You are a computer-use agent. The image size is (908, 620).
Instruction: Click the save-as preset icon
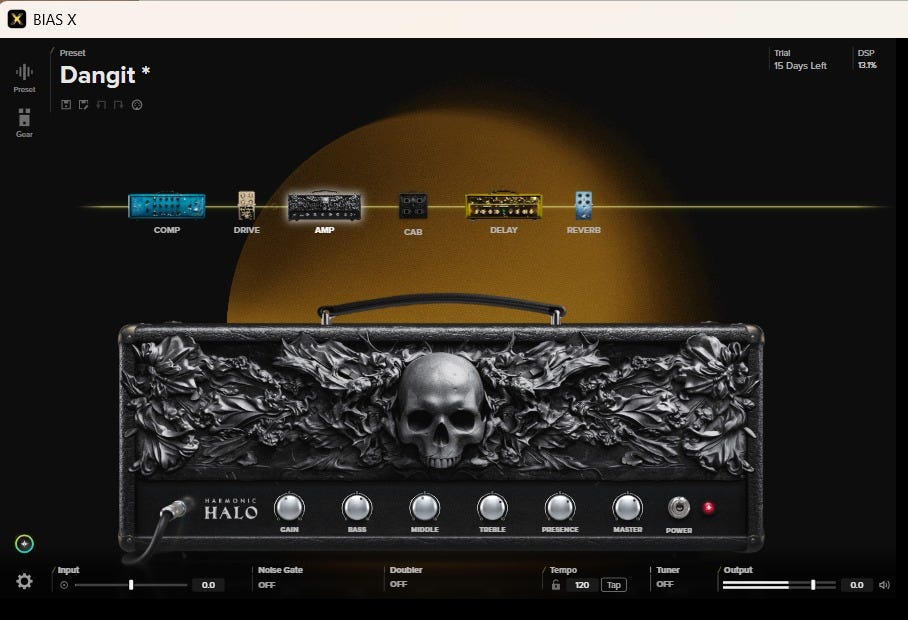point(83,105)
